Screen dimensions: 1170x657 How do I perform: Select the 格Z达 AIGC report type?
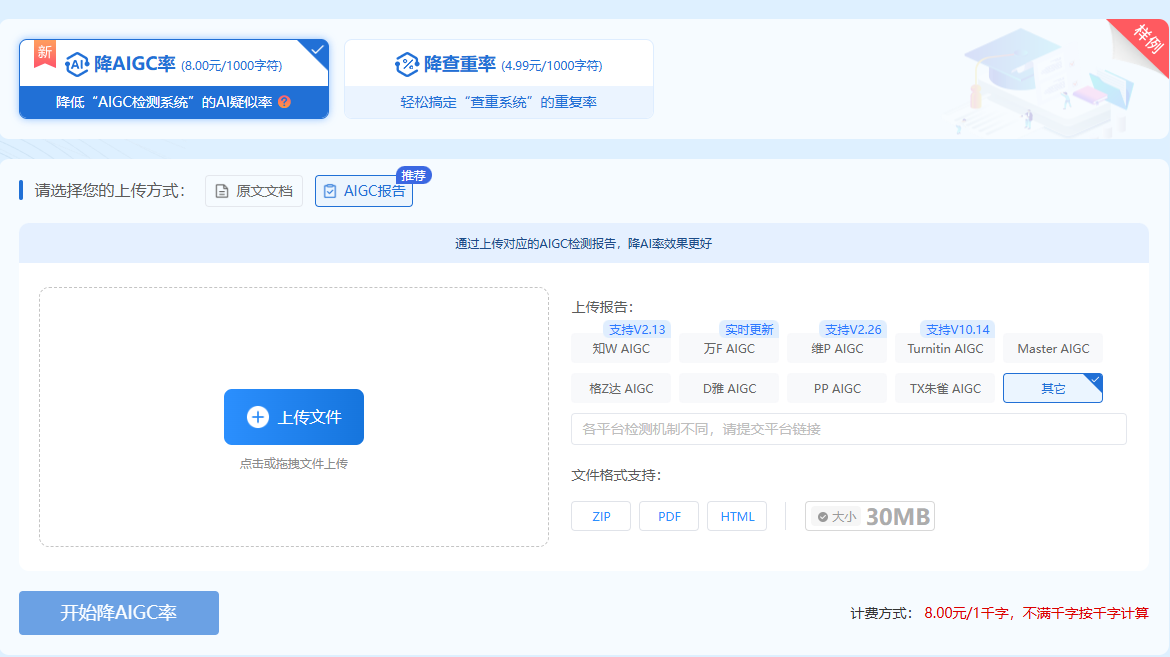coord(621,388)
